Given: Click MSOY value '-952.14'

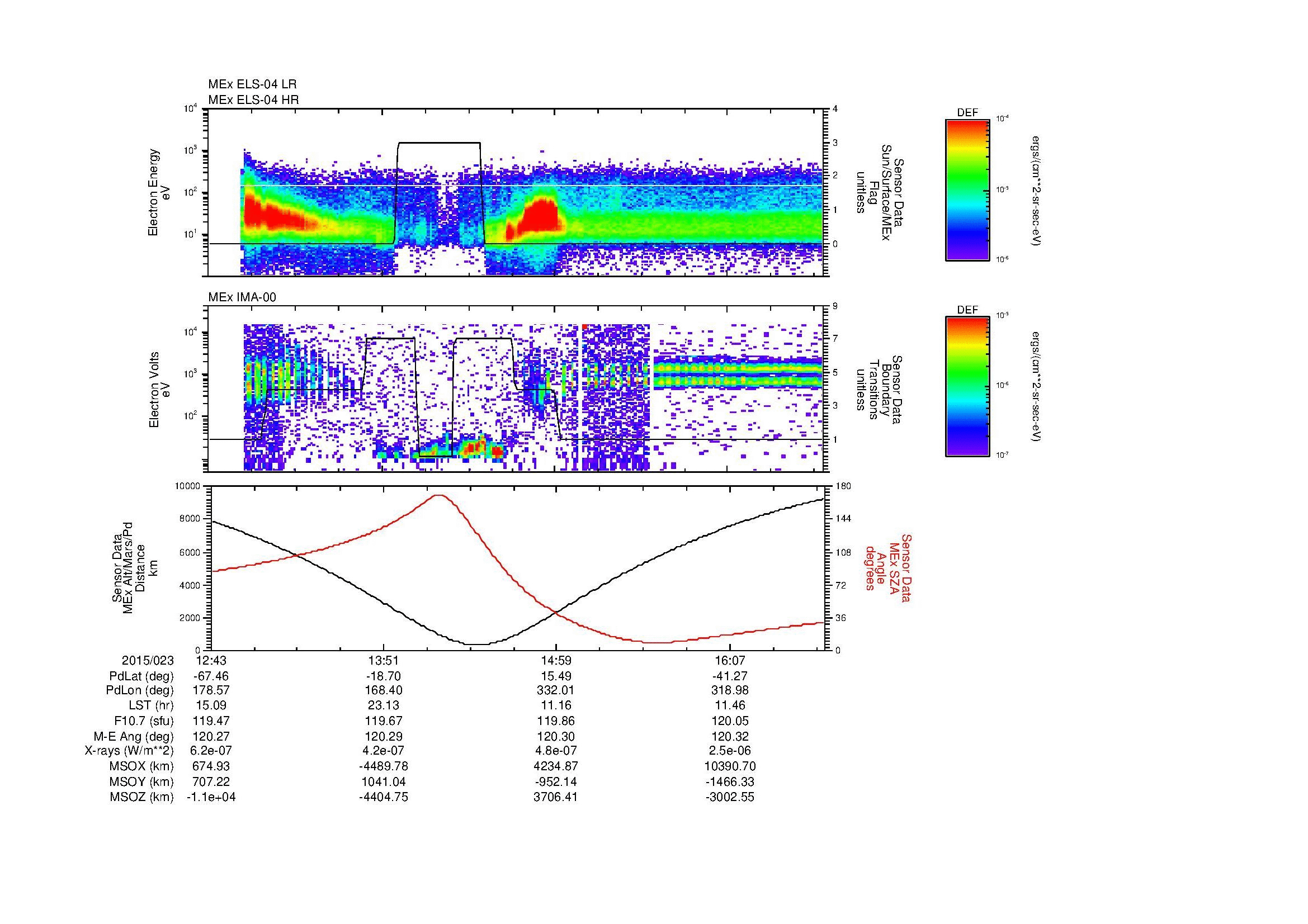Looking at the screenshot, I should pyautogui.click(x=556, y=781).
